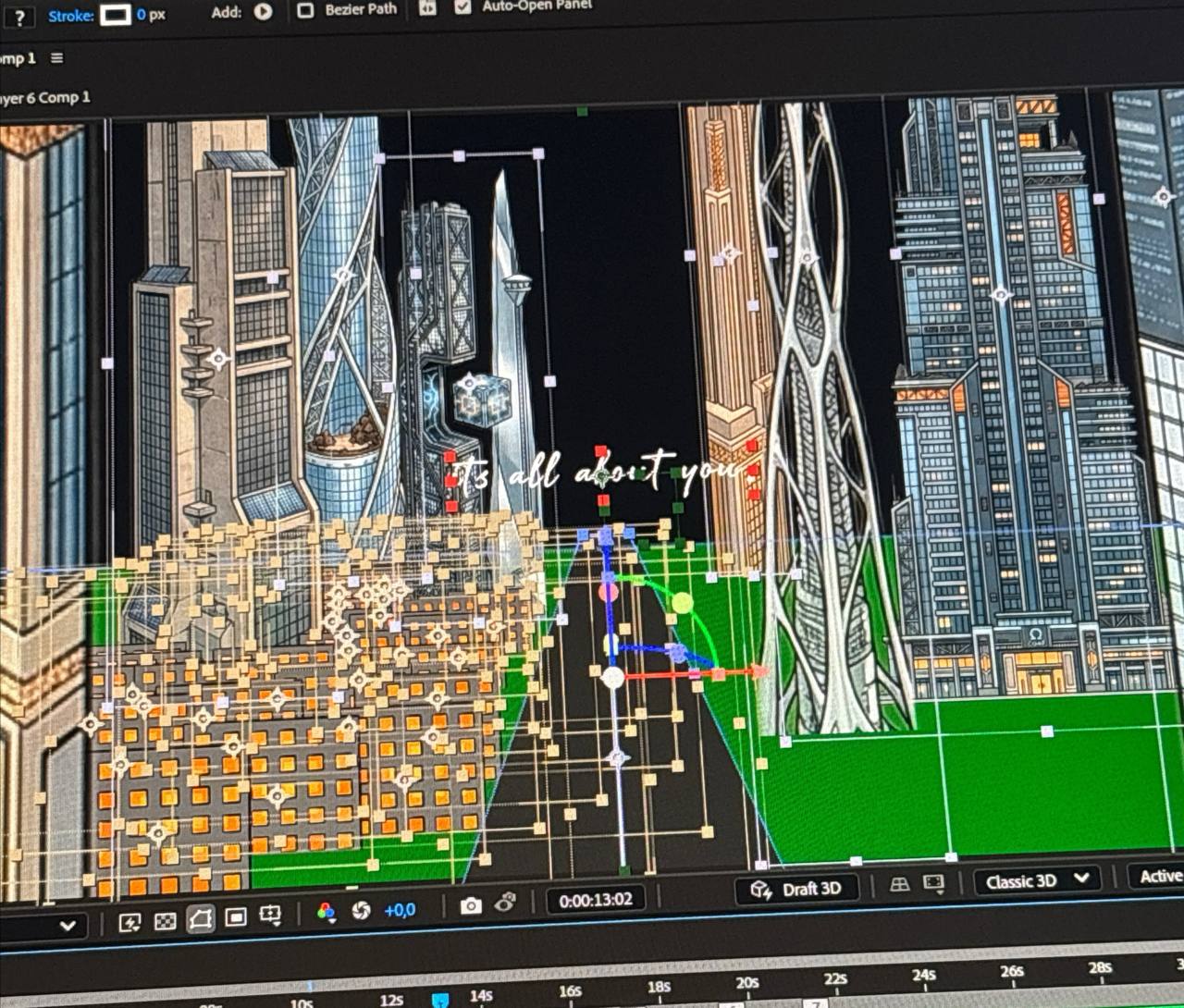
Task: Open the Add shape attribute menu
Action: 264,12
